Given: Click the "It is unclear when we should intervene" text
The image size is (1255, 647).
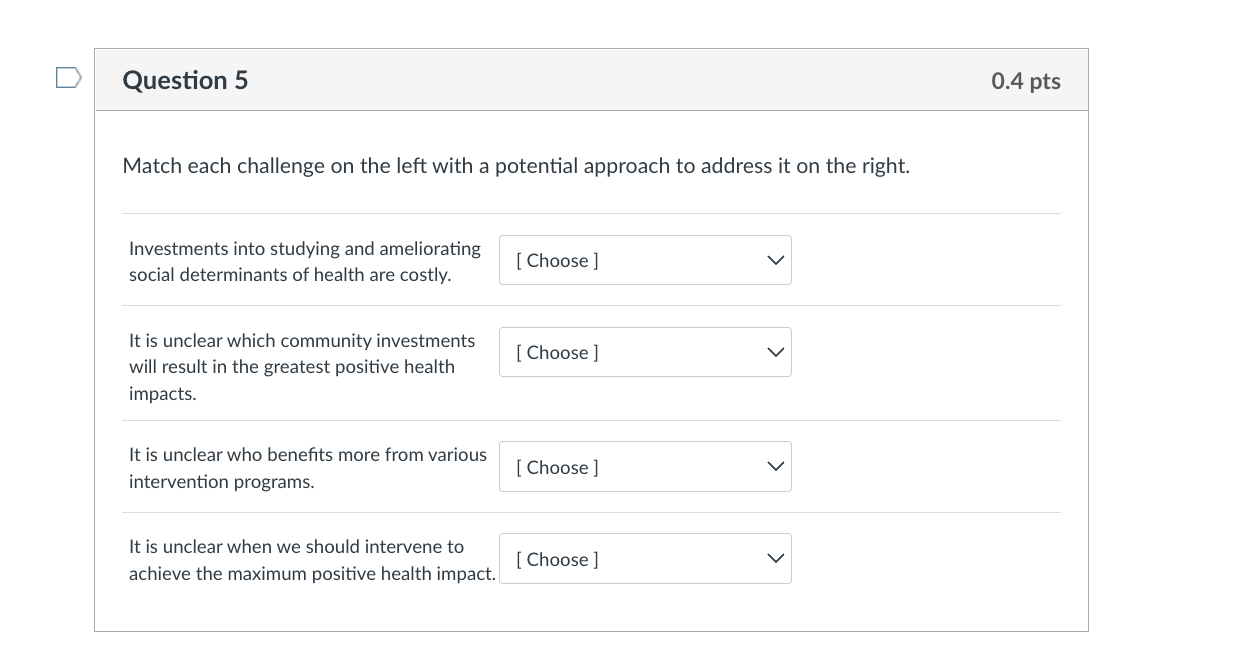Looking at the screenshot, I should [x=296, y=547].
